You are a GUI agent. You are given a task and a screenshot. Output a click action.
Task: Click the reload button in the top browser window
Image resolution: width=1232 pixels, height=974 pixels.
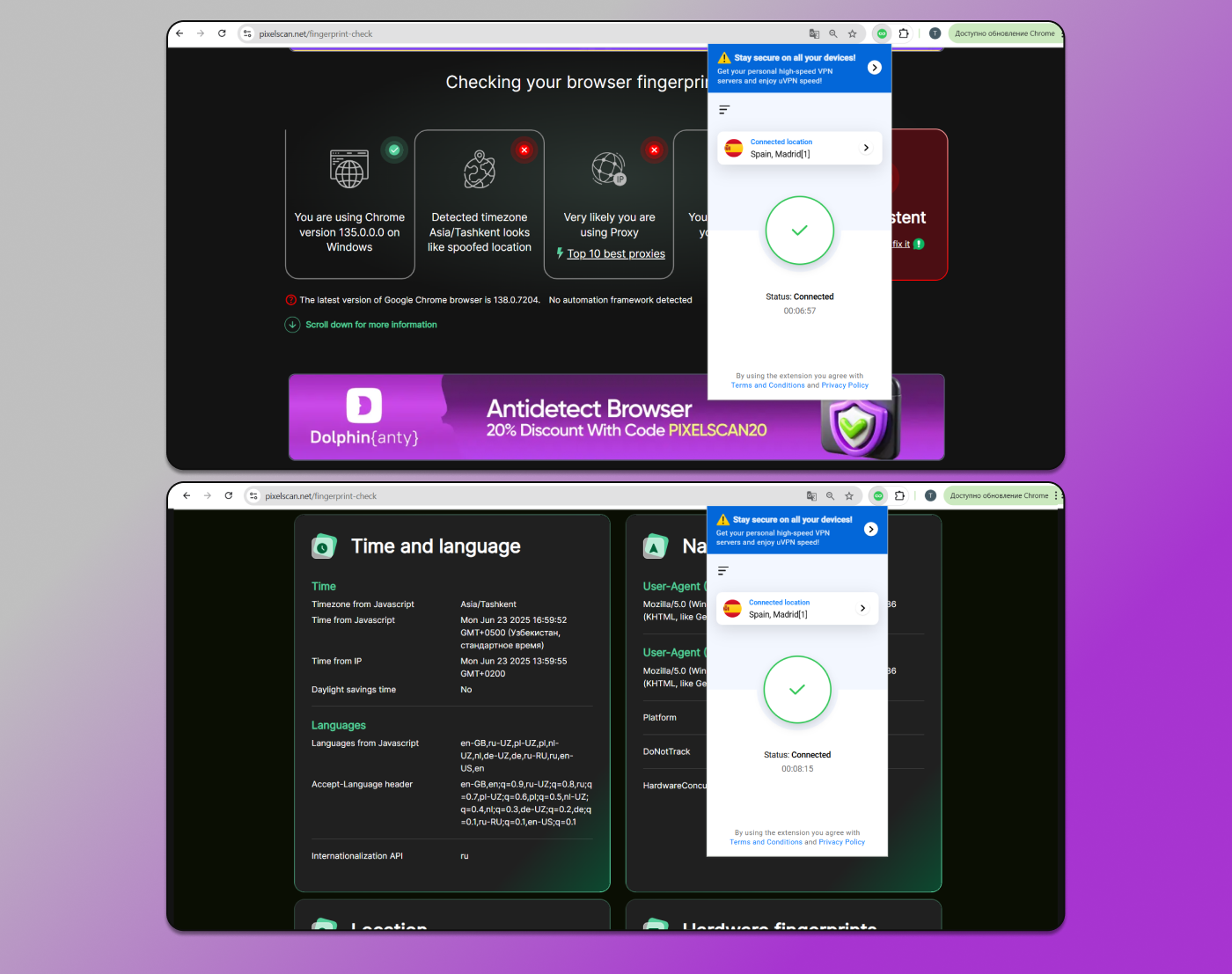click(222, 33)
